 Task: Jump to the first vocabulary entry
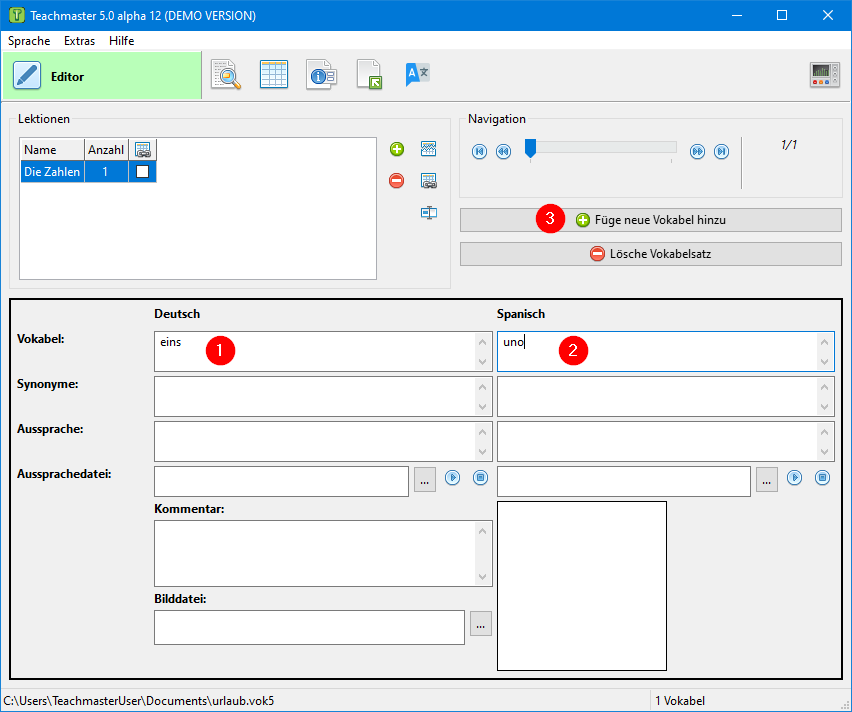480,151
